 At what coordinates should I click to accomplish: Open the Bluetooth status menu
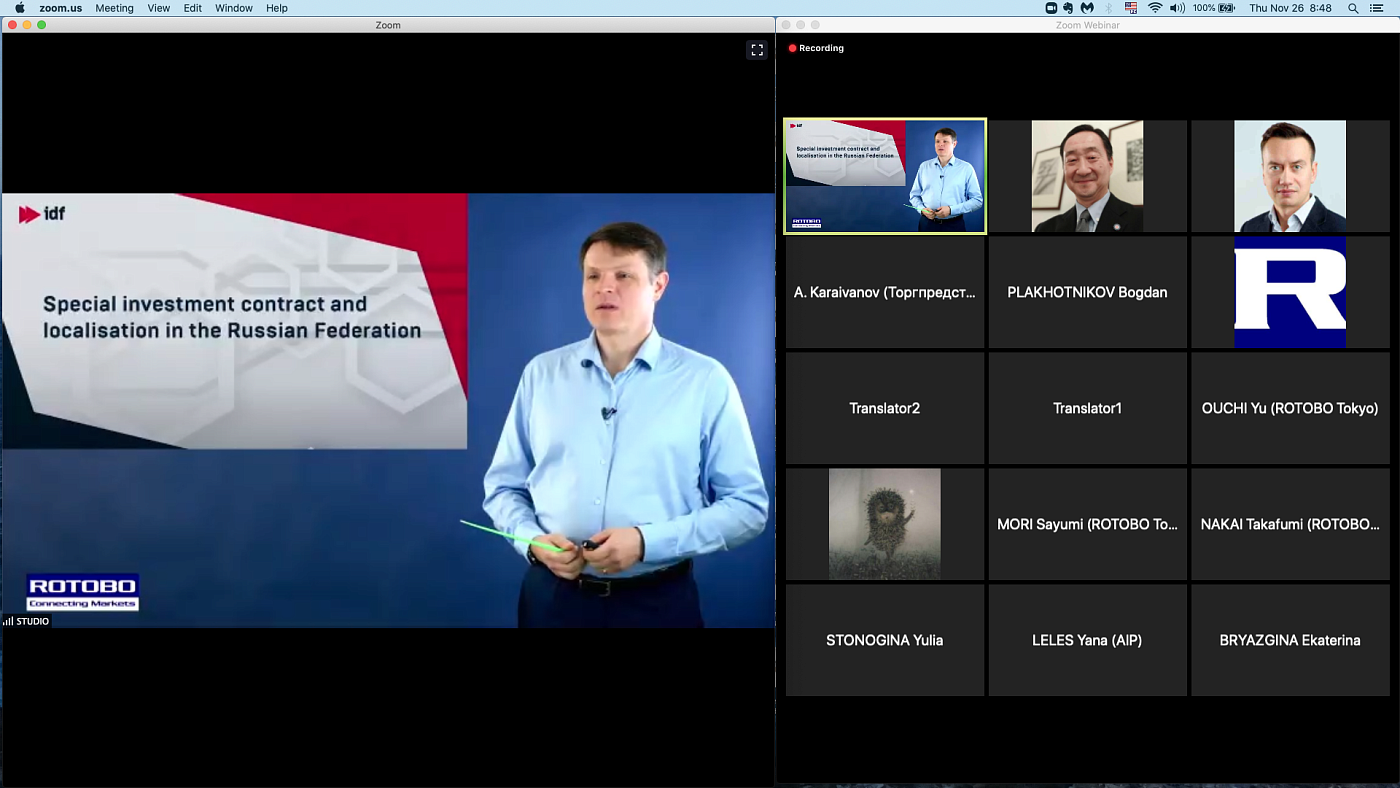1109,8
